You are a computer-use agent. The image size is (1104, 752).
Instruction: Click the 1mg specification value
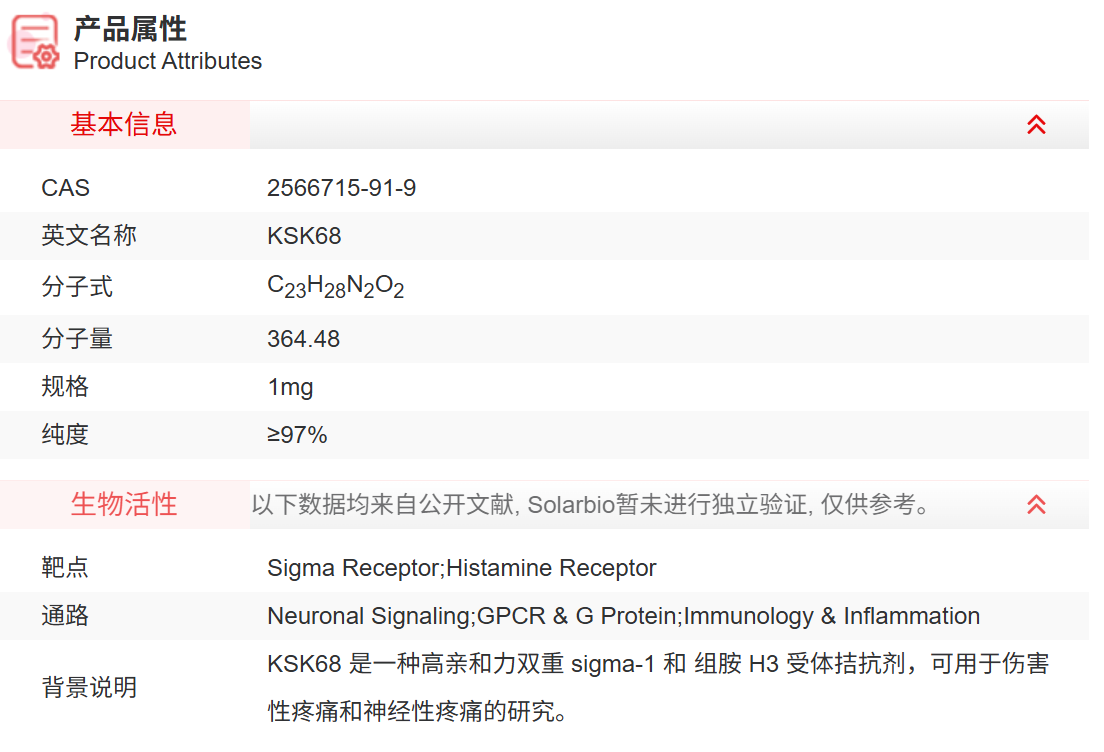[x=290, y=387]
